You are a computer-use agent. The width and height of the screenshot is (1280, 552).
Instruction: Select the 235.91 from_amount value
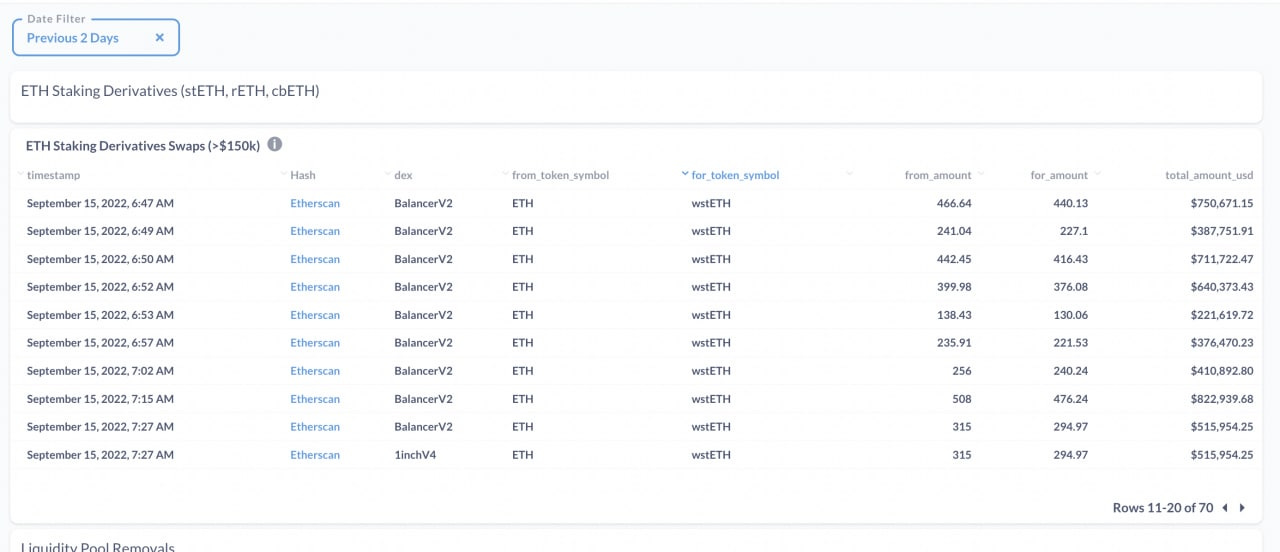[x=953, y=343]
